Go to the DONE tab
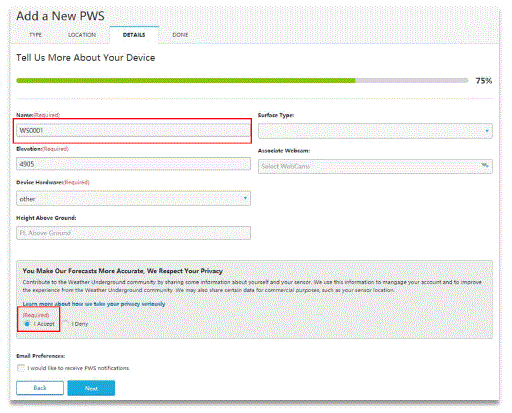512x413 pixels. tap(180, 35)
